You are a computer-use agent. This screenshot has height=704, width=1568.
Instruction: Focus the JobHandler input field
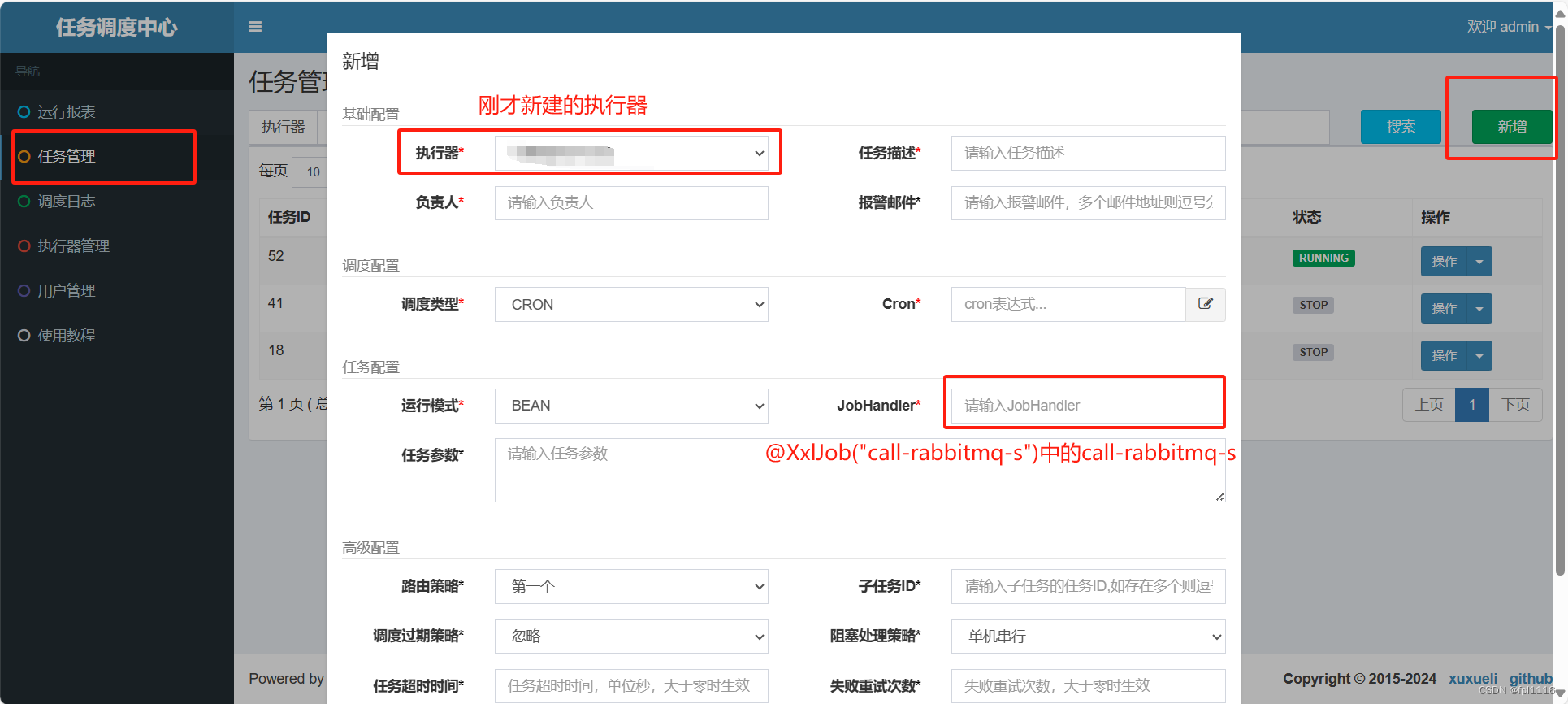[1088, 406]
